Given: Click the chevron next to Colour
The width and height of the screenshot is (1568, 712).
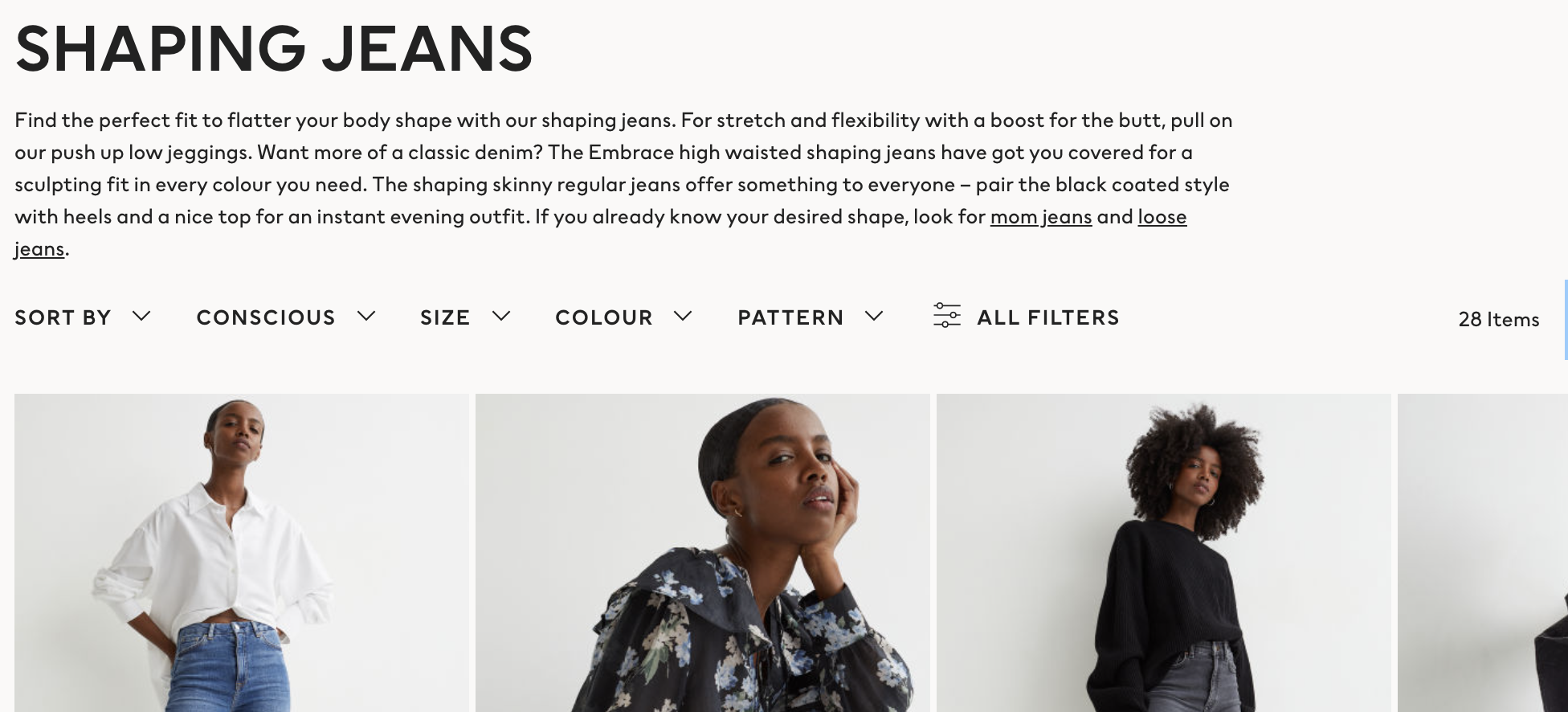Looking at the screenshot, I should click(x=683, y=316).
